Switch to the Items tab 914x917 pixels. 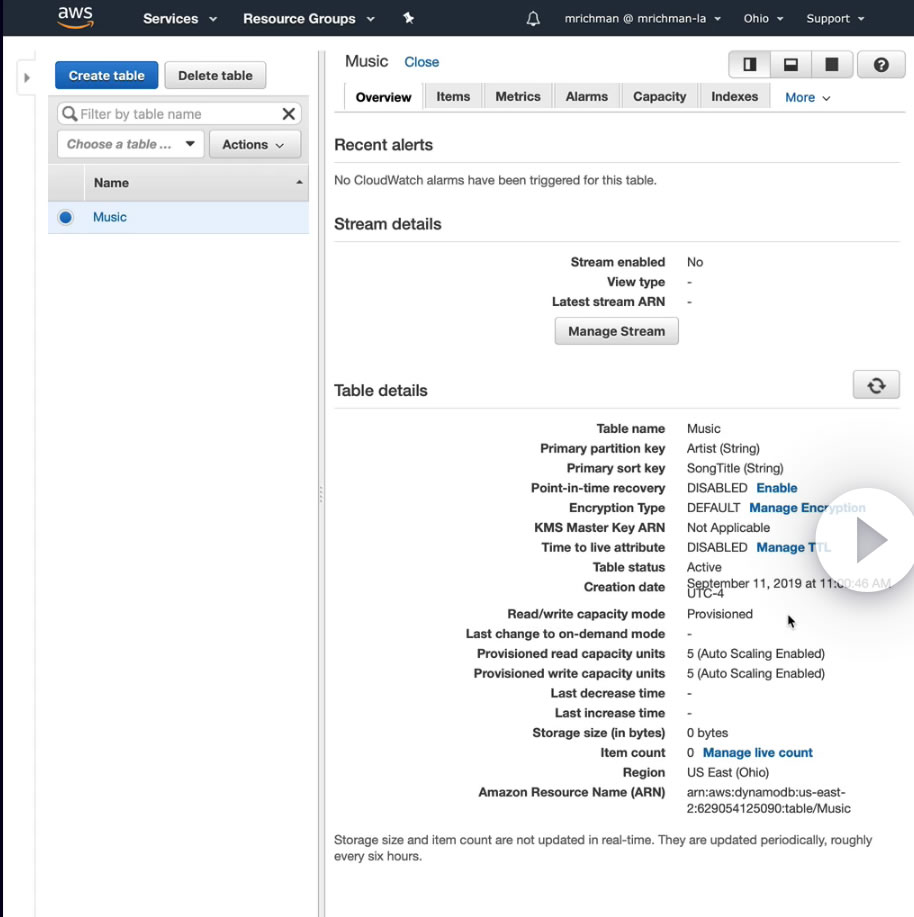tap(453, 96)
